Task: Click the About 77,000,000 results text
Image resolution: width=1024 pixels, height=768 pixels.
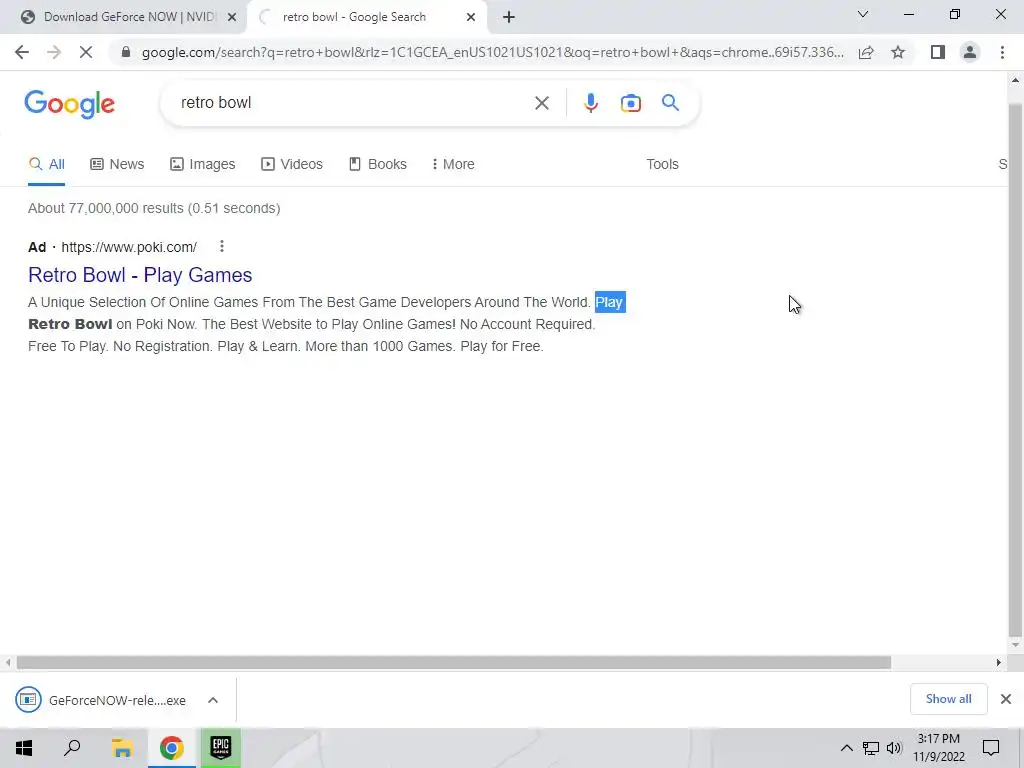Action: coord(154,208)
